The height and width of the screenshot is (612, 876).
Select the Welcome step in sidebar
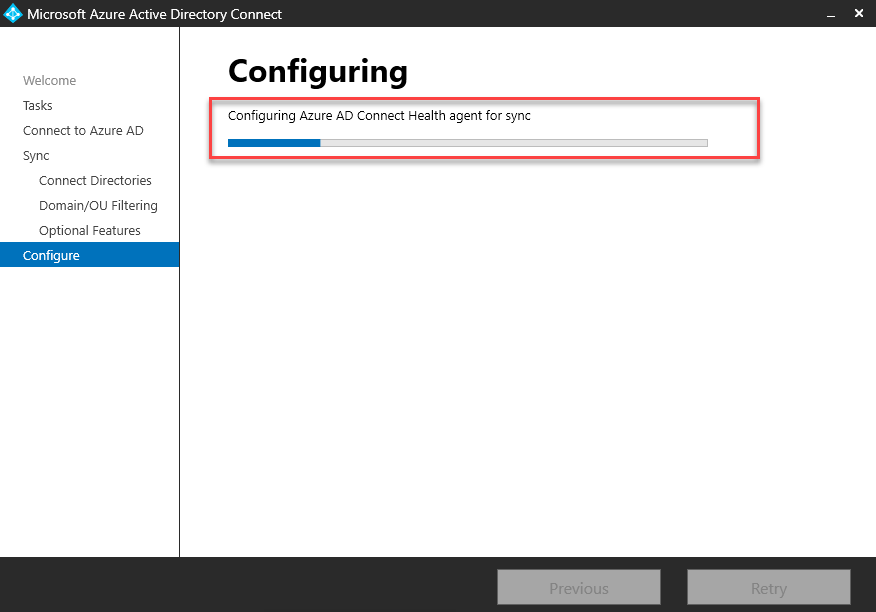click(49, 80)
